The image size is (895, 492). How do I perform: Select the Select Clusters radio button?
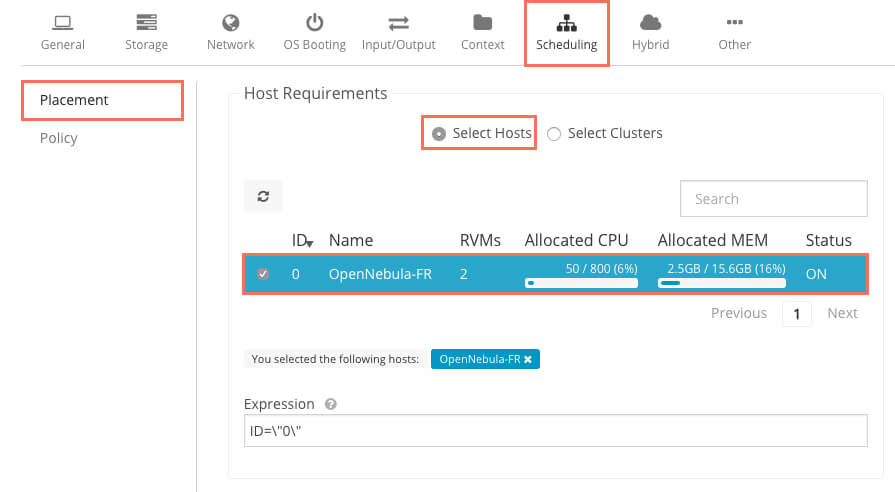[554, 133]
